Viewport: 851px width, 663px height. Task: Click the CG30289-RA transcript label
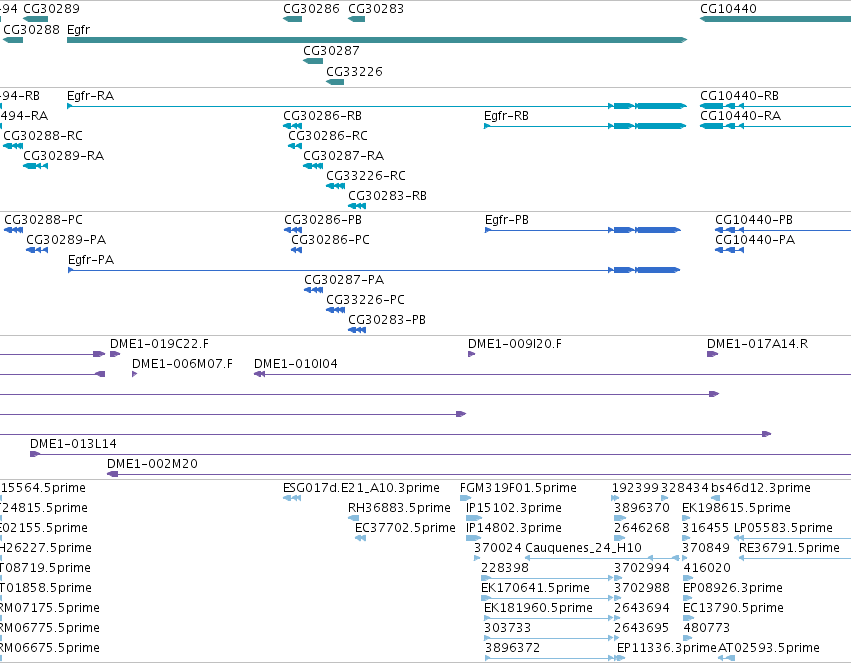(63, 156)
